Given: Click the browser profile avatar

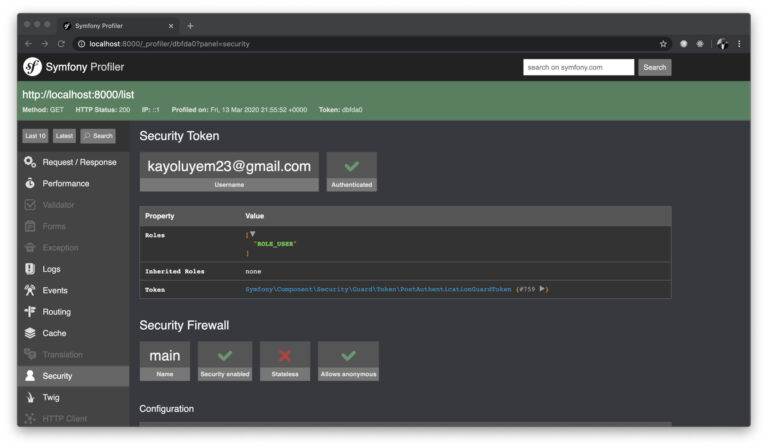Looking at the screenshot, I should click(x=722, y=44).
